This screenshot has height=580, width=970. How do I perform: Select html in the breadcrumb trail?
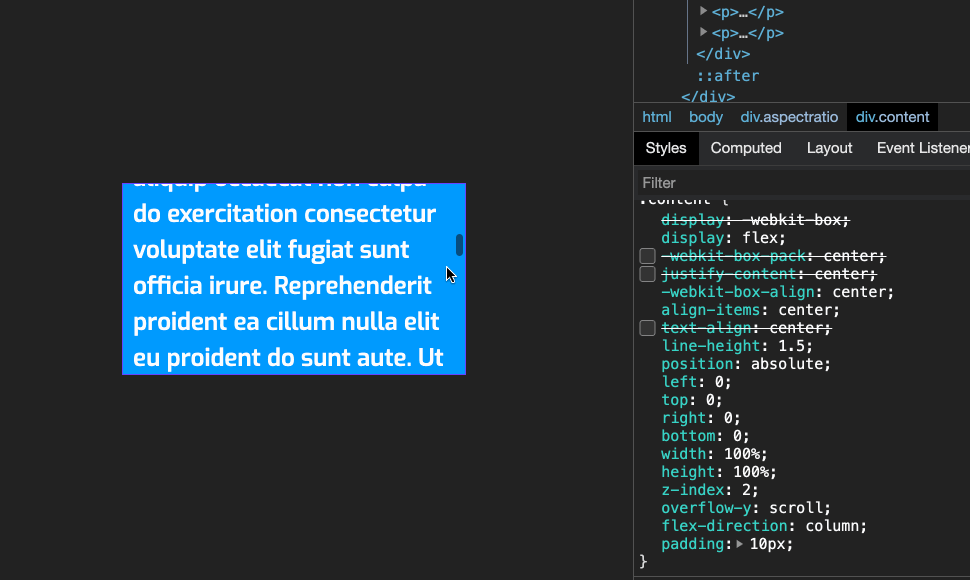(656, 117)
